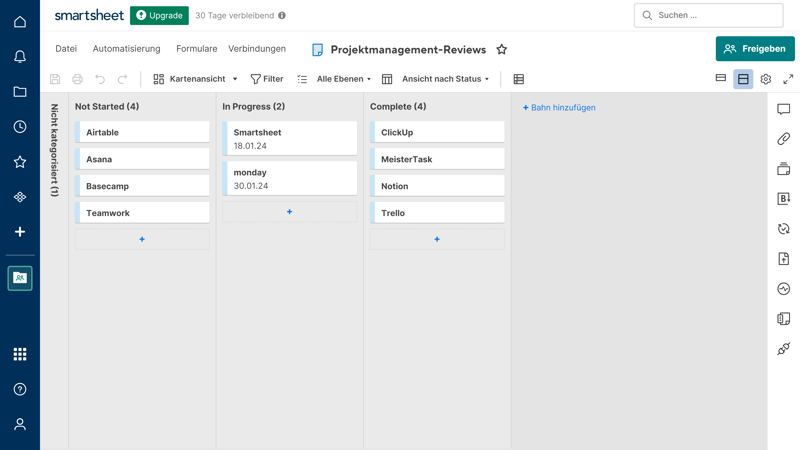Open attachments paperclip icon in right panel
This screenshot has height=450, width=800.
pyautogui.click(x=783, y=139)
